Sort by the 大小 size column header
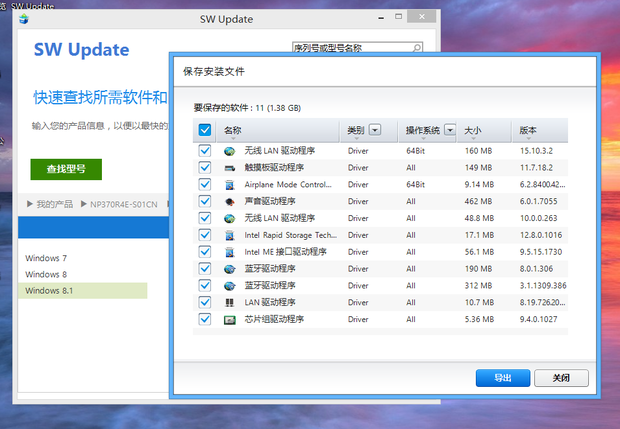Screen dimensions: 620x429 484,130
